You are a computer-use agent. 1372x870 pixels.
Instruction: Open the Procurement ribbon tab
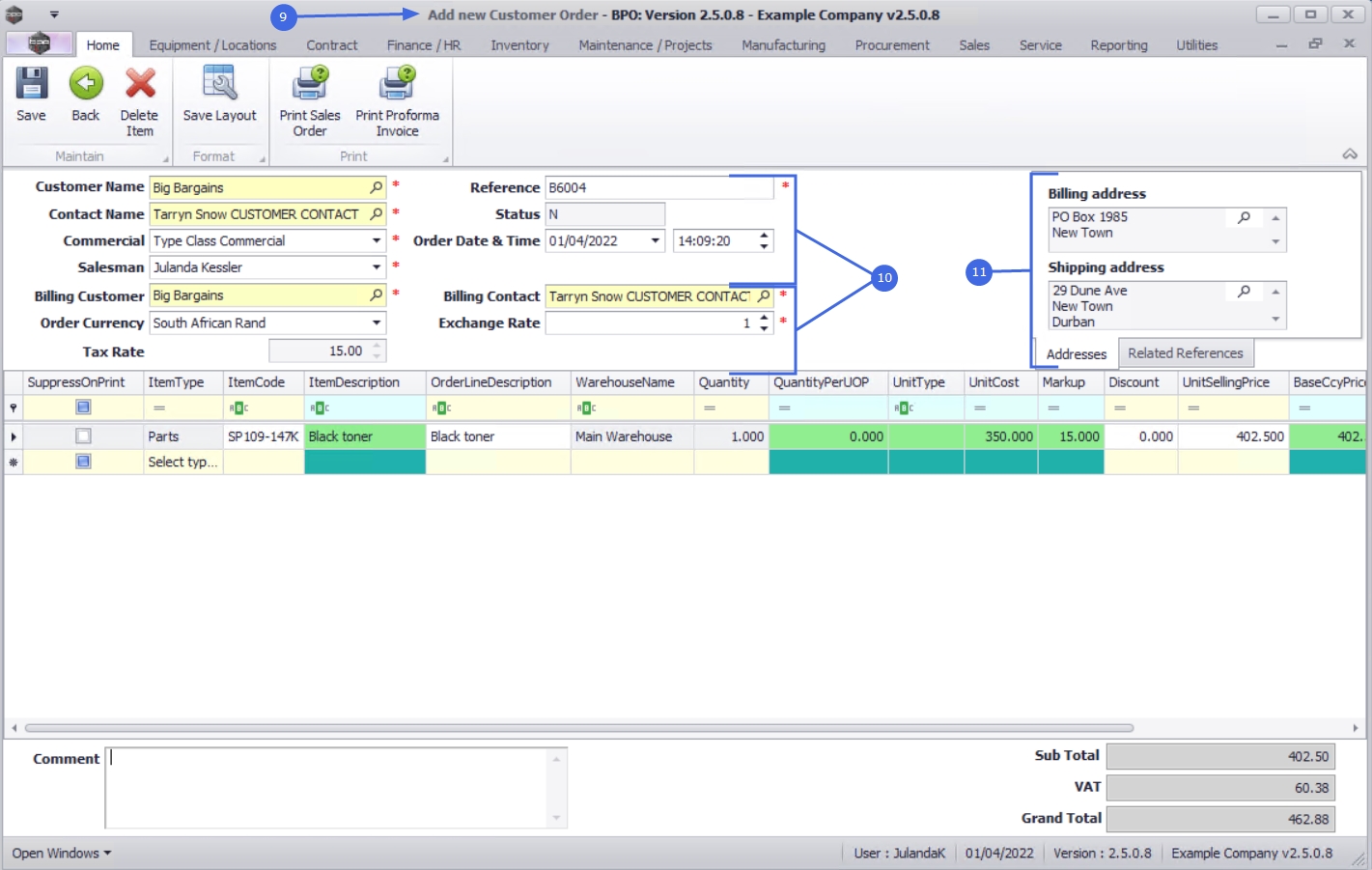[x=892, y=45]
